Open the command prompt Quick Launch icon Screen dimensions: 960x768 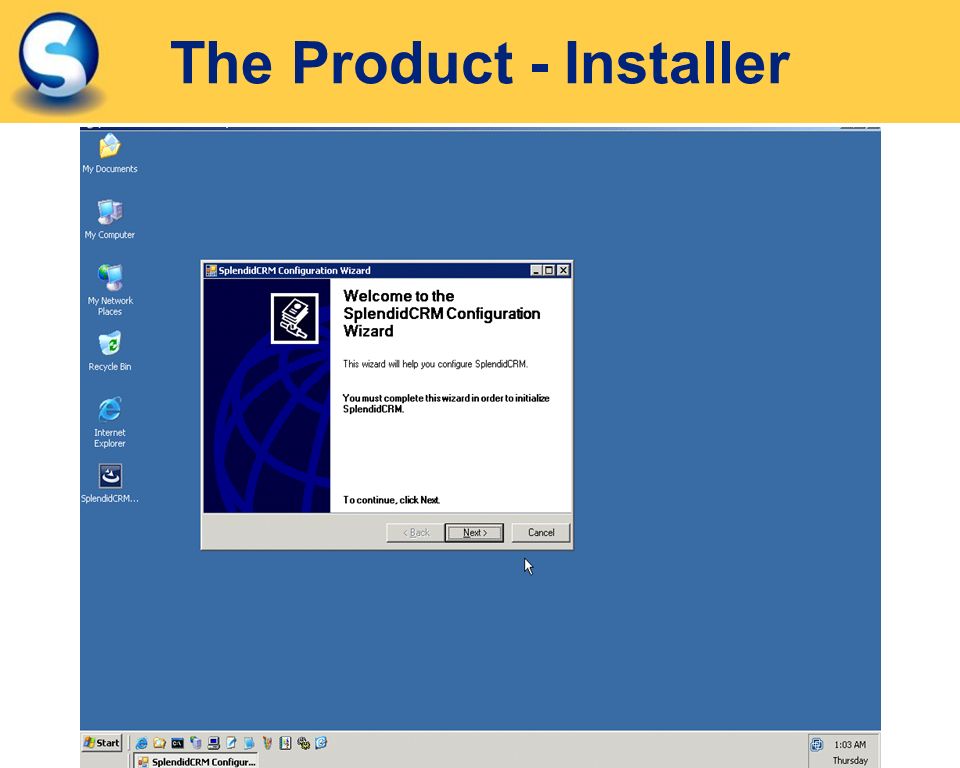[x=178, y=743]
